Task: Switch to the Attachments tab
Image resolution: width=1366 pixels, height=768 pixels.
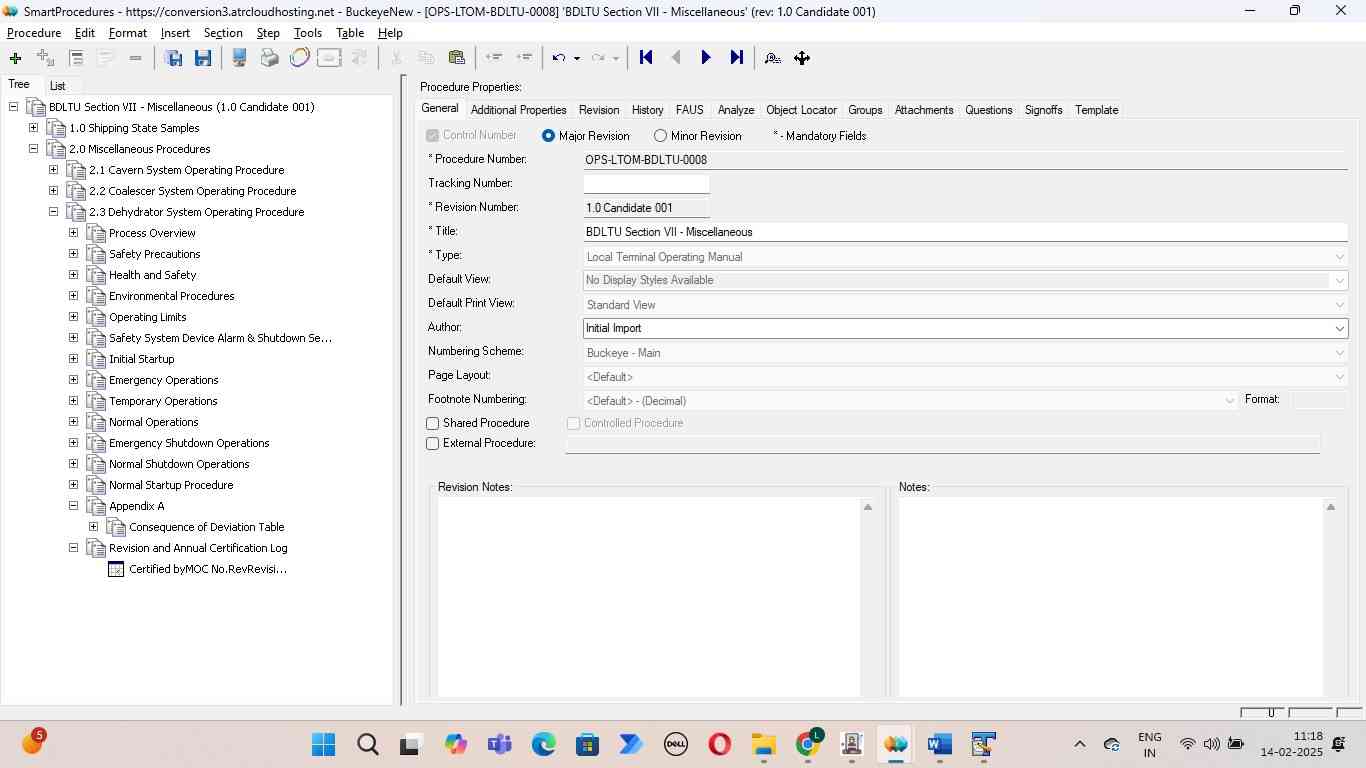Action: pyautogui.click(x=923, y=110)
